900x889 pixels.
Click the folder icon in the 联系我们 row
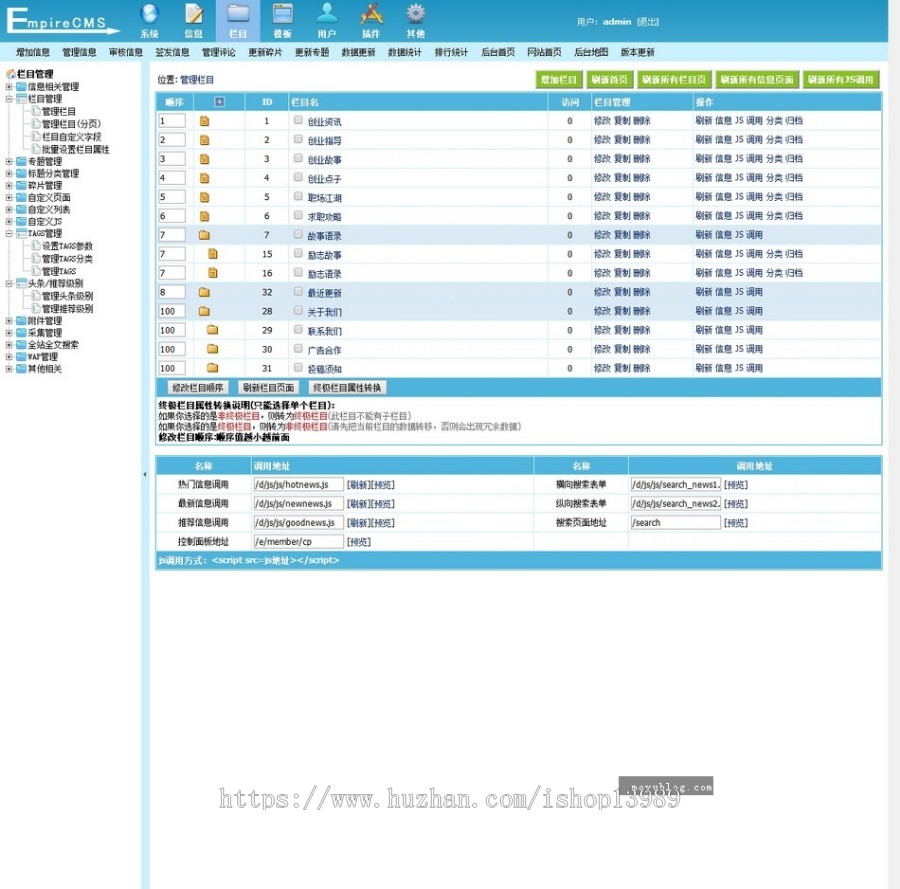[x=212, y=330]
